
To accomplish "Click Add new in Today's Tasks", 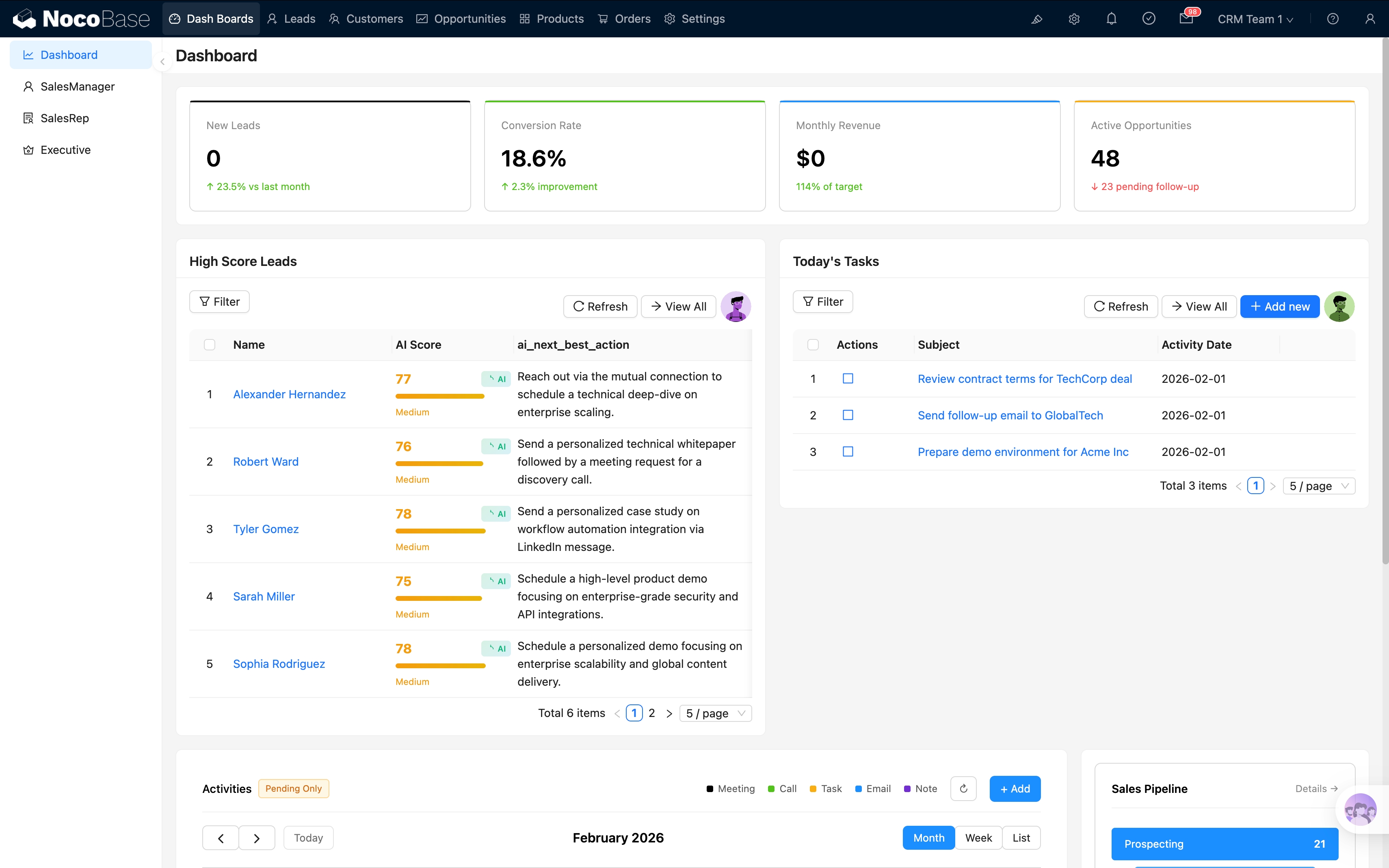I will [1279, 306].
